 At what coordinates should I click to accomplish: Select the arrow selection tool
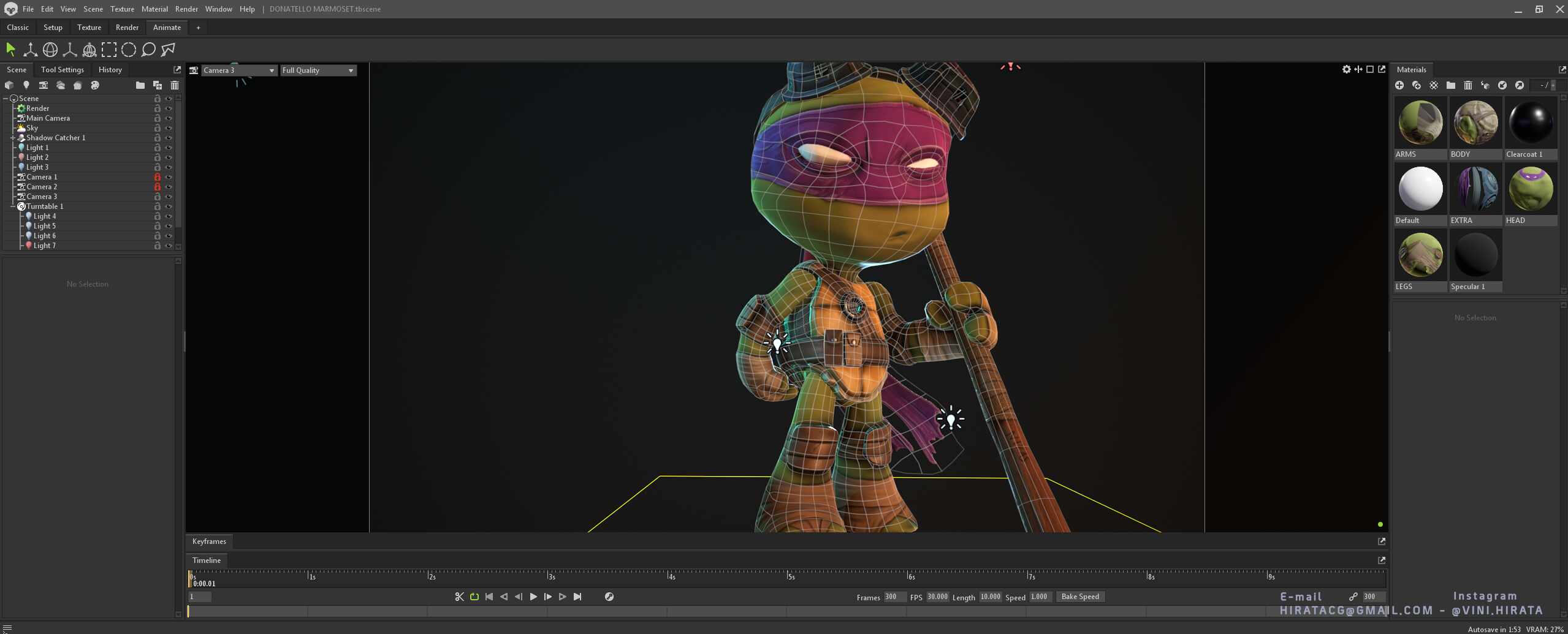click(x=10, y=49)
